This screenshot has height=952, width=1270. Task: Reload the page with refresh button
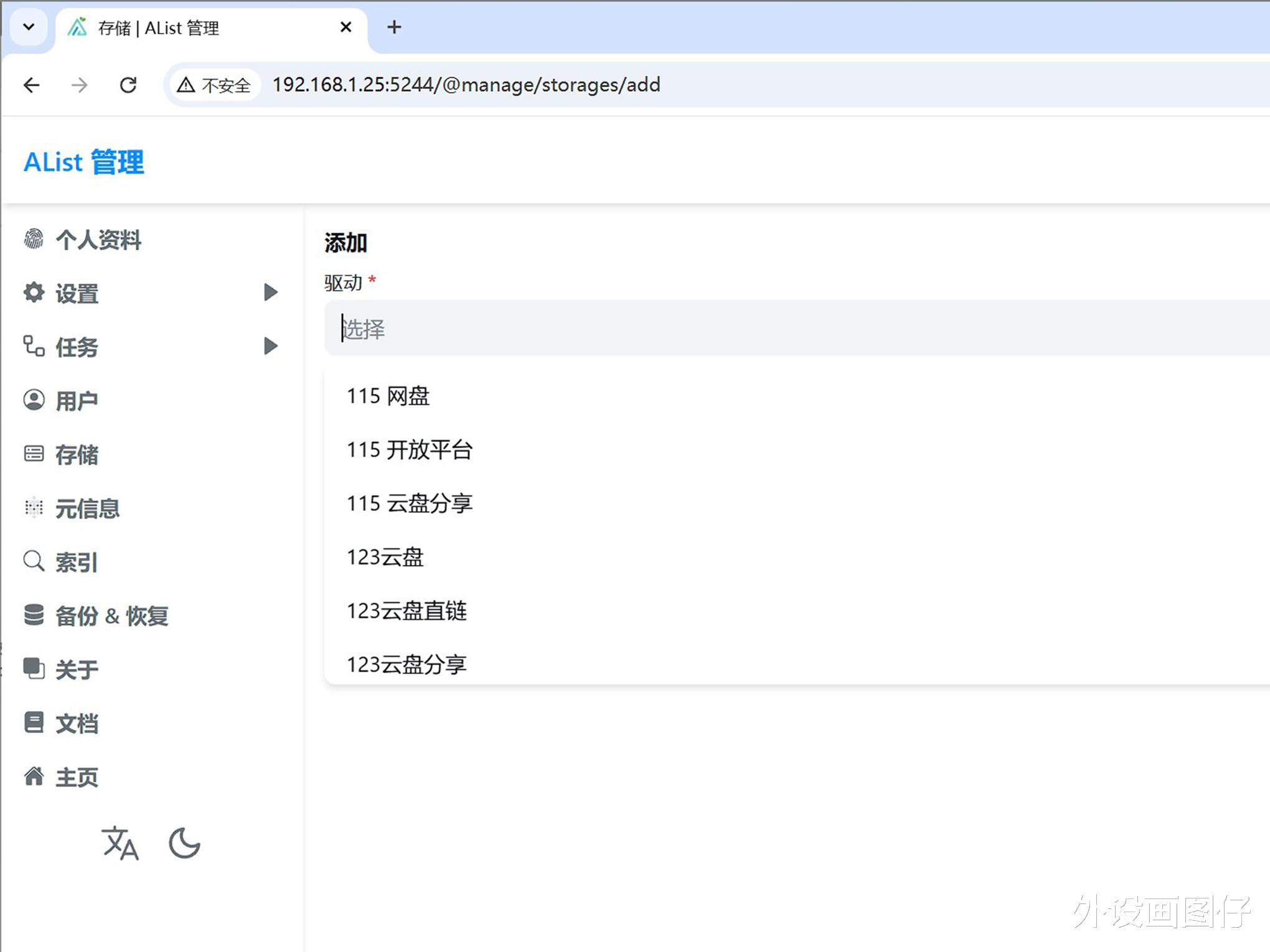click(128, 85)
